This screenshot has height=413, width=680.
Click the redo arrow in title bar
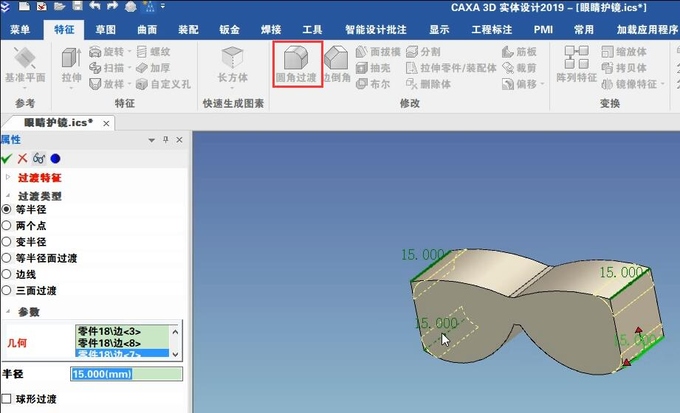pyautogui.click(x=112, y=6)
